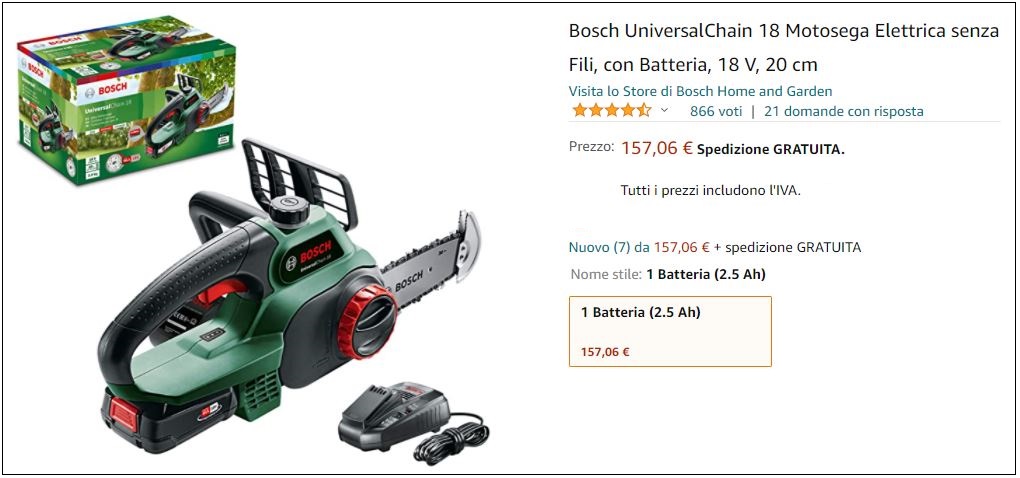This screenshot has height=478, width=1020.
Task: Visit the Bosch Home and Garden store
Action: tap(701, 91)
